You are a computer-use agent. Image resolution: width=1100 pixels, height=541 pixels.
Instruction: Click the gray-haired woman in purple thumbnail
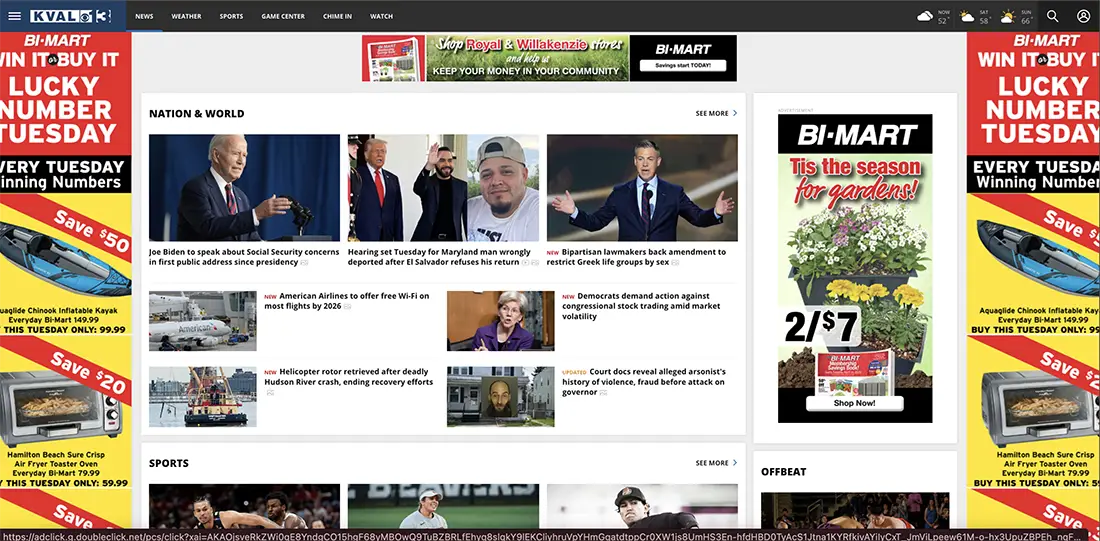pyautogui.click(x=500, y=321)
